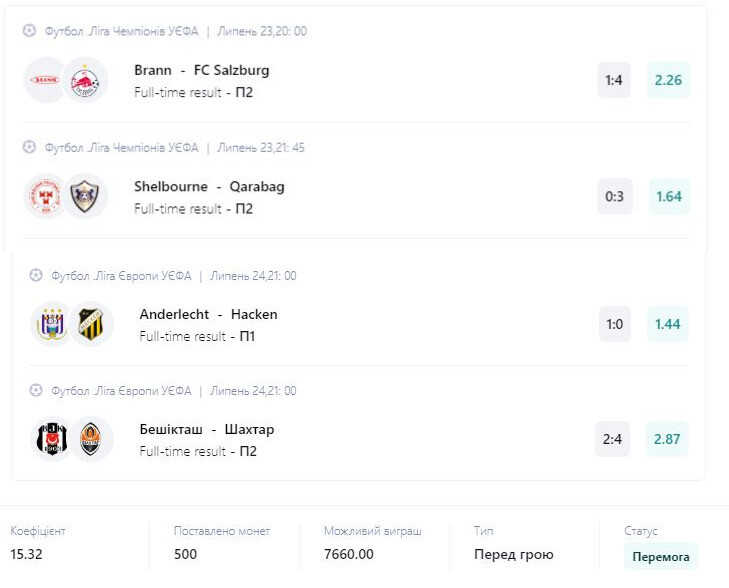729x588 pixels.
Task: Click the 1:4 score badge
Action: (614, 80)
